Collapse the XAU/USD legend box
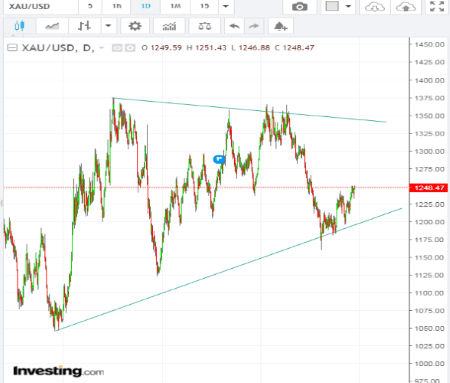This screenshot has width=450, height=383. (x=12, y=48)
